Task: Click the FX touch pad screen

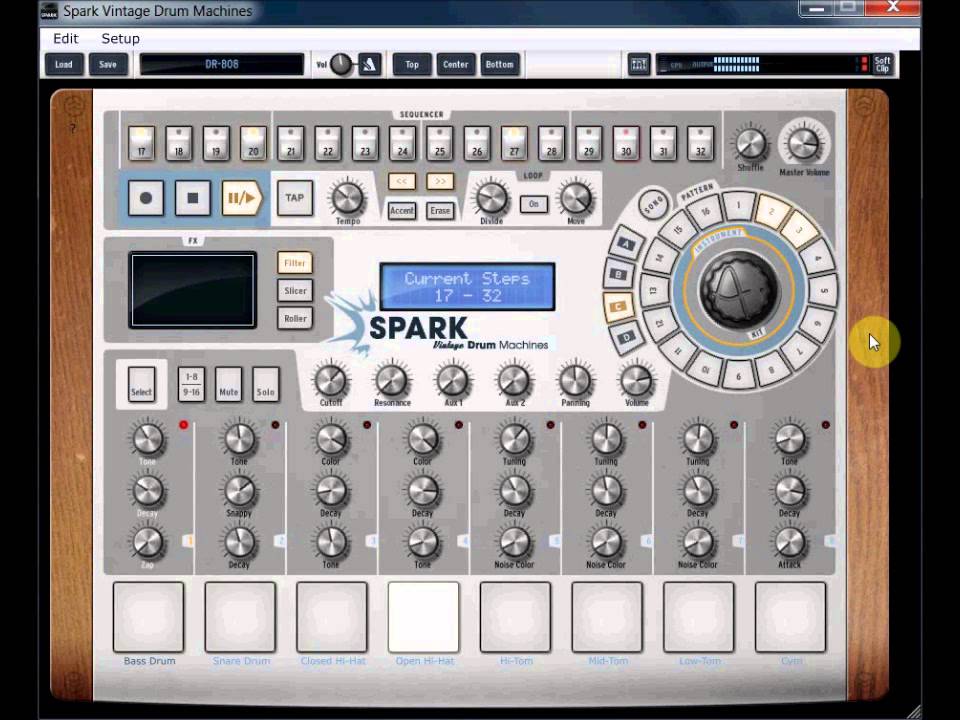Action: click(193, 290)
